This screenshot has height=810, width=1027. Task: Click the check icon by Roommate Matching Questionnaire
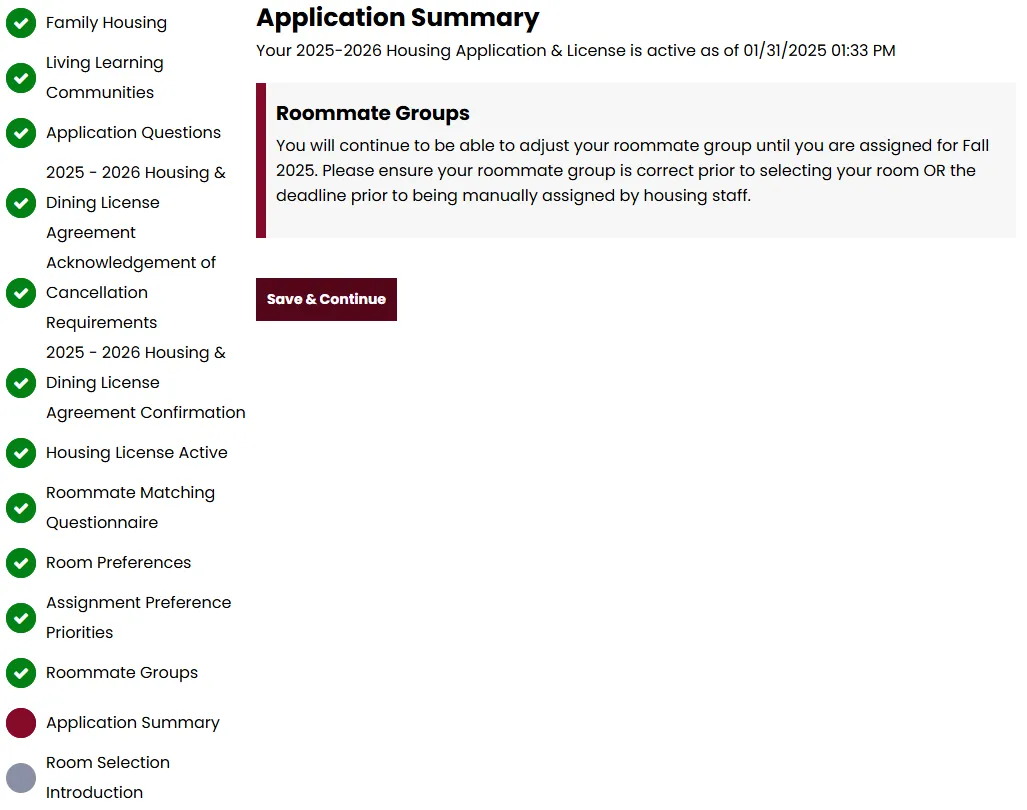click(x=21, y=508)
